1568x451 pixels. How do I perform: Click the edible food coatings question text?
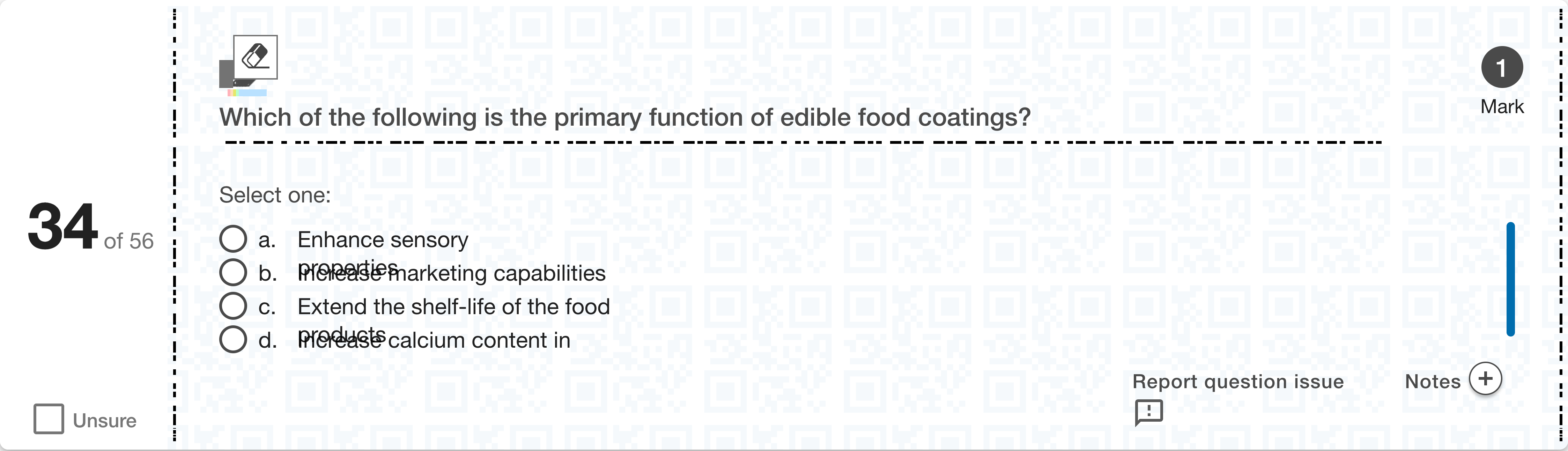coord(624,118)
